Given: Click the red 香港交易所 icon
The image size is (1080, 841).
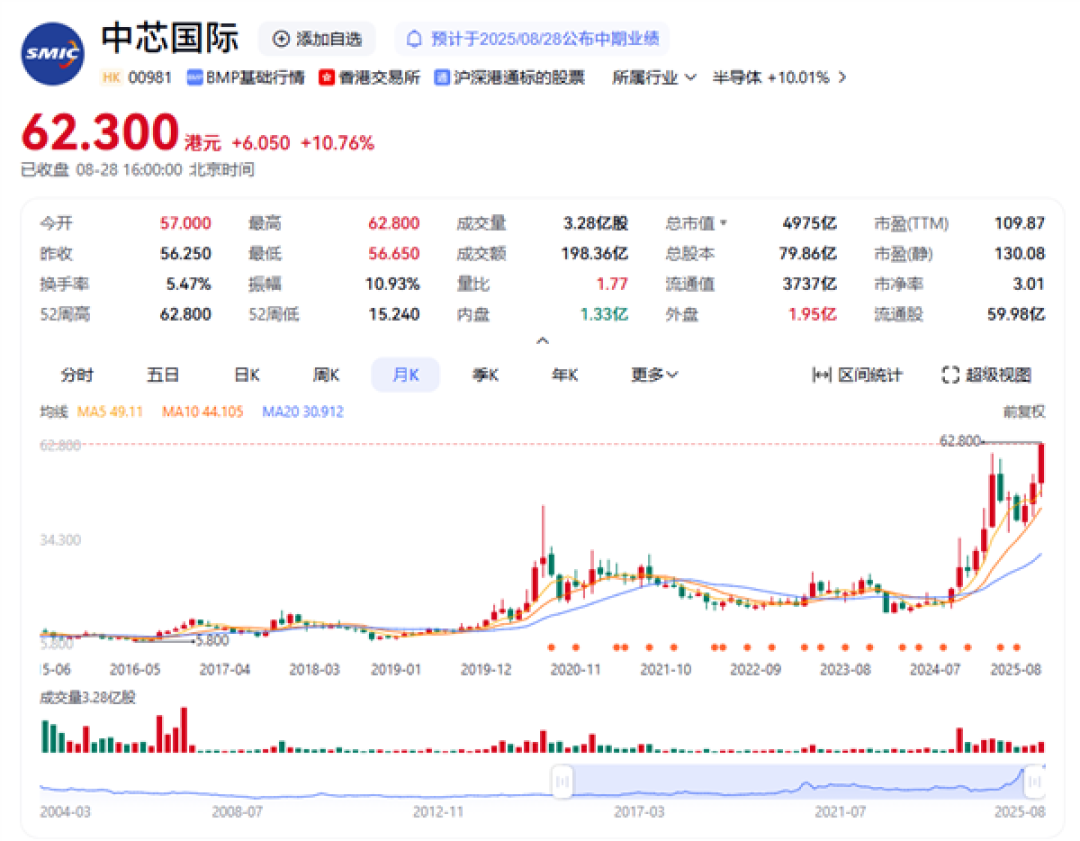Looking at the screenshot, I should (326, 77).
